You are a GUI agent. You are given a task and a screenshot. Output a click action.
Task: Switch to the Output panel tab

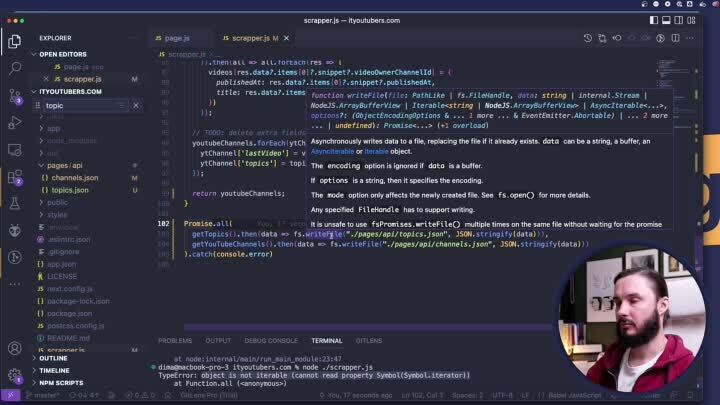[x=218, y=341]
